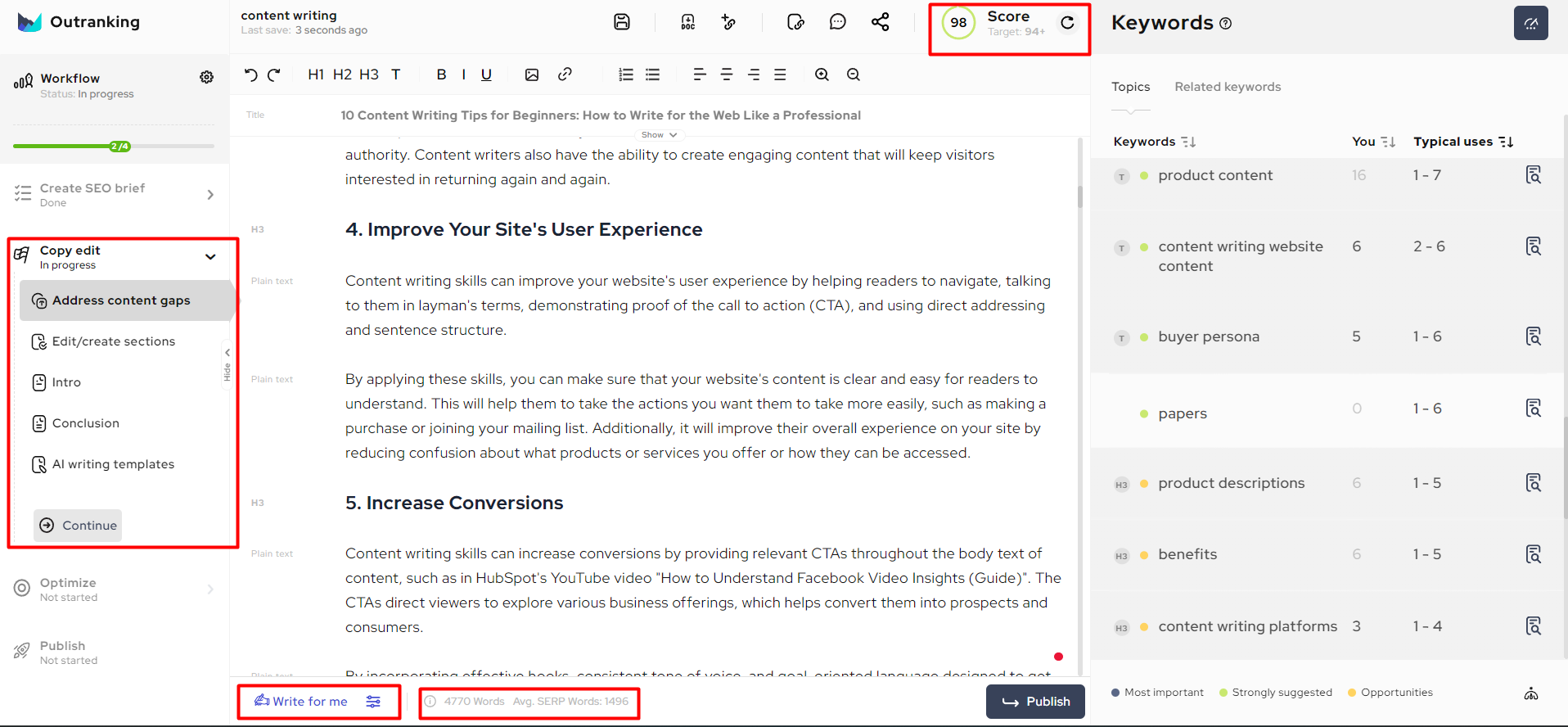The image size is (1568, 727).
Task: Click the AI magic wand icon
Action: [728, 22]
